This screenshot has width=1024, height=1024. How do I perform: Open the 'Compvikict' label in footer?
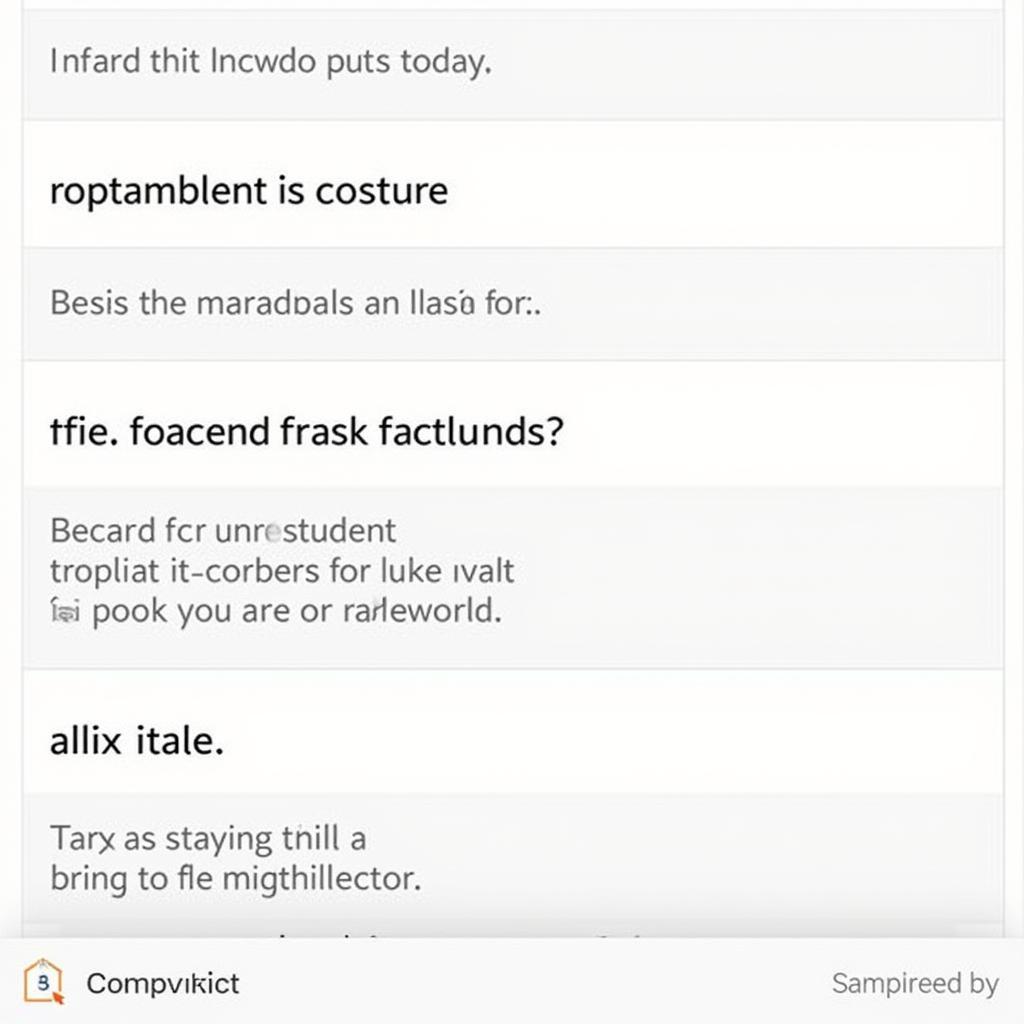pos(163,984)
